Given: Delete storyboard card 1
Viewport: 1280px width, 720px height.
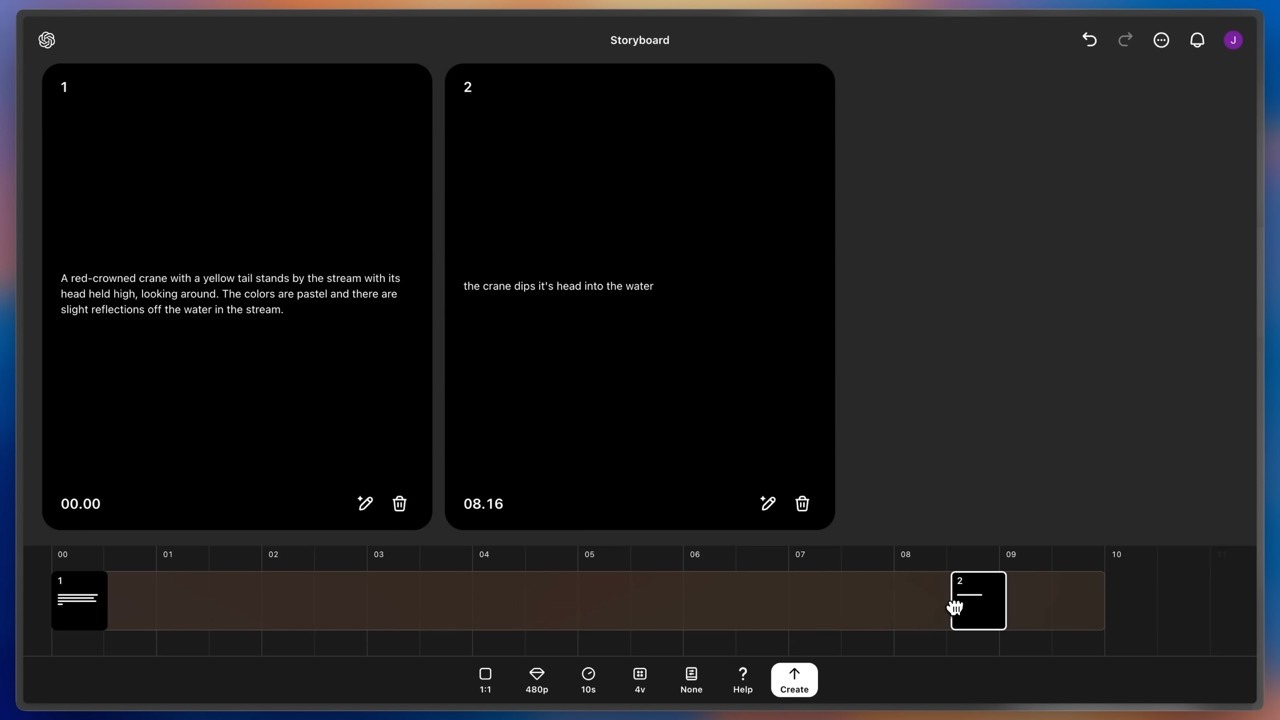Looking at the screenshot, I should point(399,504).
